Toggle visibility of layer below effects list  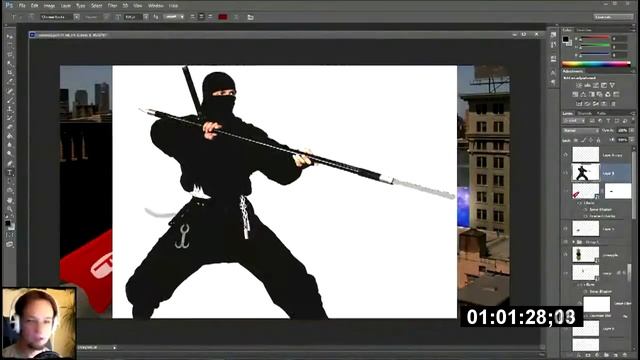tap(566, 229)
